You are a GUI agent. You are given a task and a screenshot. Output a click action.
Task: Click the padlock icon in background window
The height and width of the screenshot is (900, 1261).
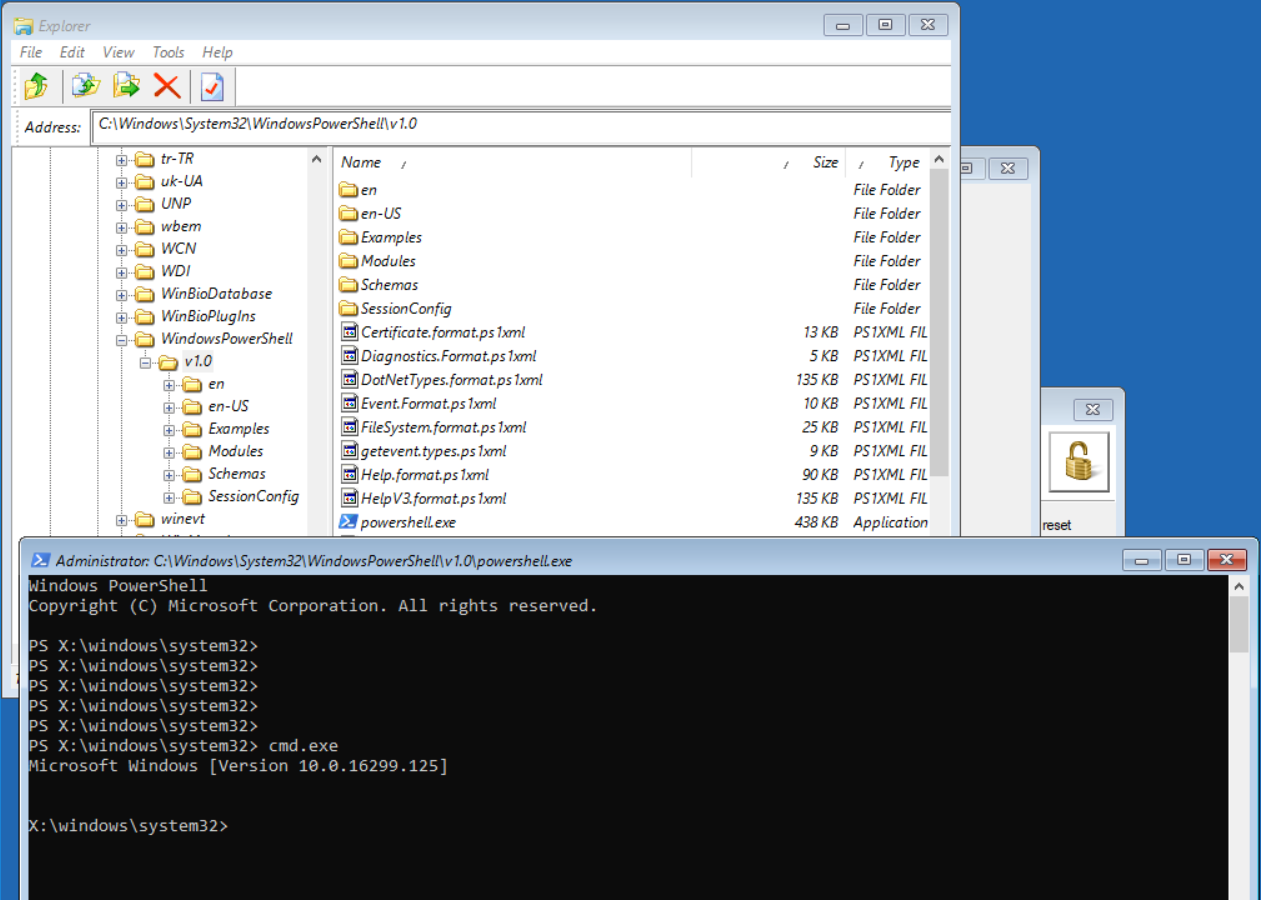point(1079,462)
